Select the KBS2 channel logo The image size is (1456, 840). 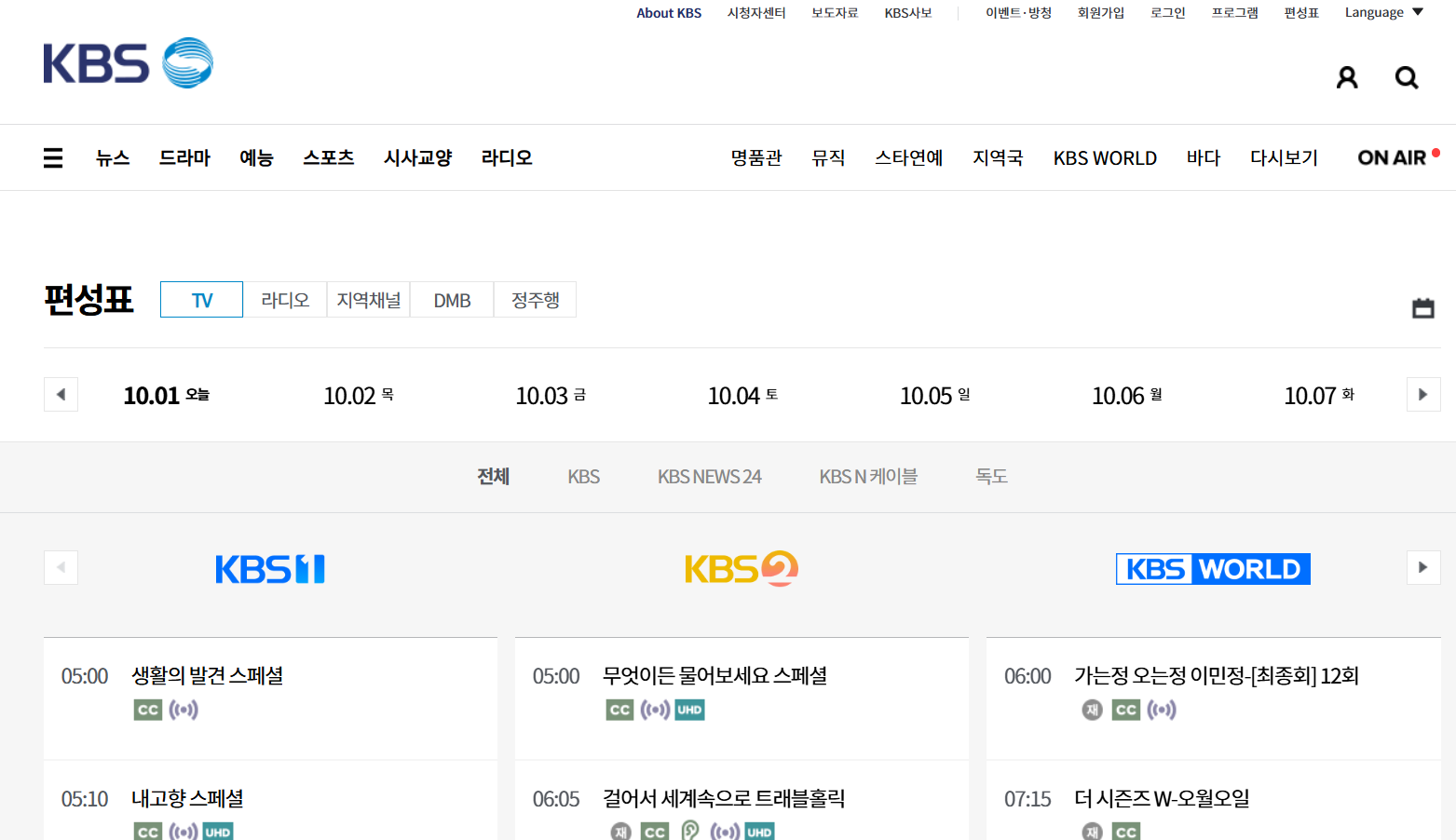click(x=742, y=569)
